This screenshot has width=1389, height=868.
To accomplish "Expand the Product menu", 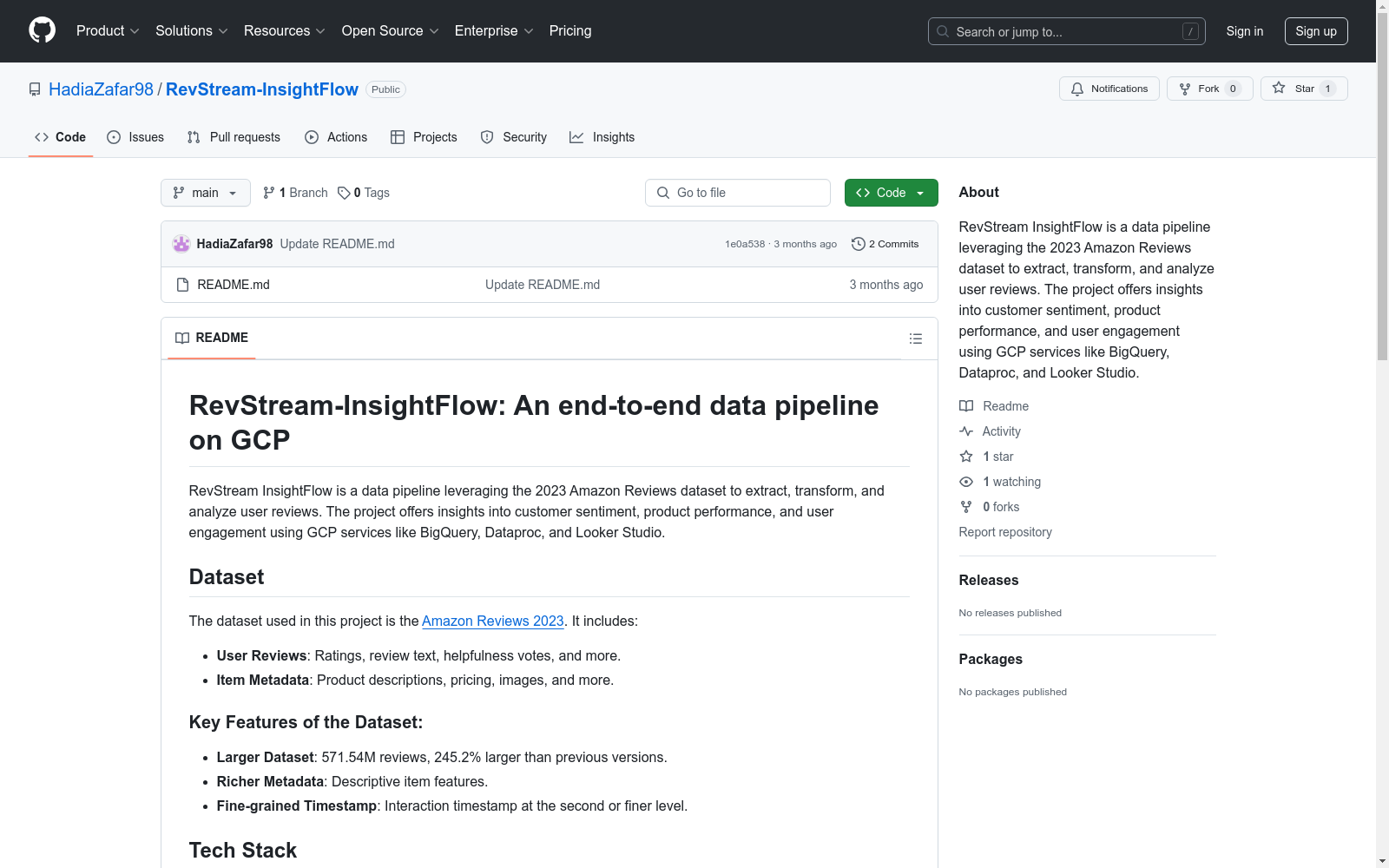I will [x=108, y=31].
